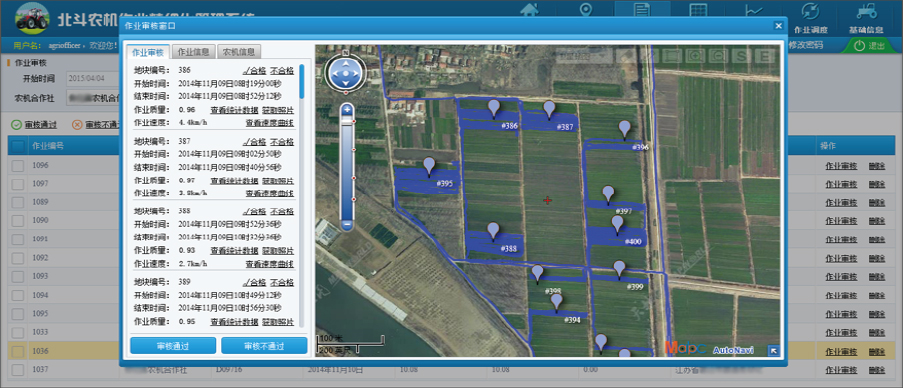Expand the map corner overview arrow
This screenshot has height=388, width=903.
pyautogui.click(x=774, y=349)
